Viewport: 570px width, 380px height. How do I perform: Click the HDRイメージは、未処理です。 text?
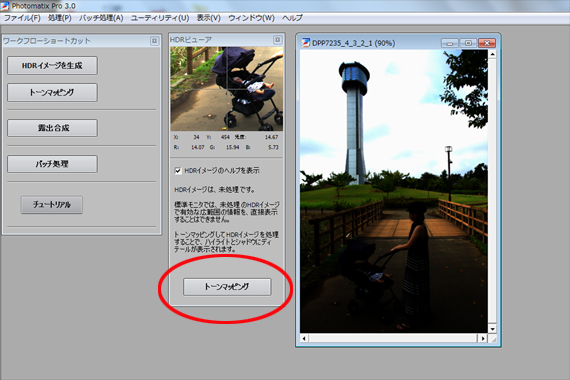pyautogui.click(x=215, y=189)
